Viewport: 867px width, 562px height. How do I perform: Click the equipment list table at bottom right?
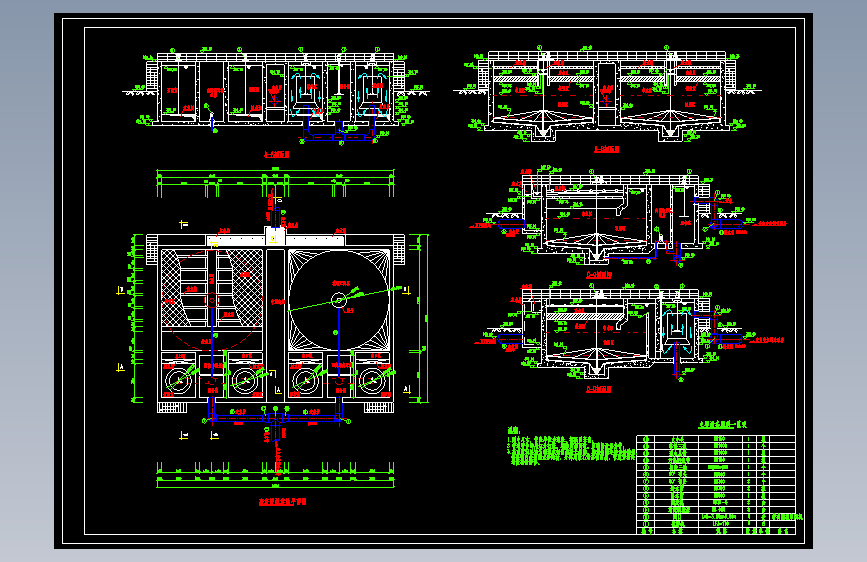[x=716, y=485]
